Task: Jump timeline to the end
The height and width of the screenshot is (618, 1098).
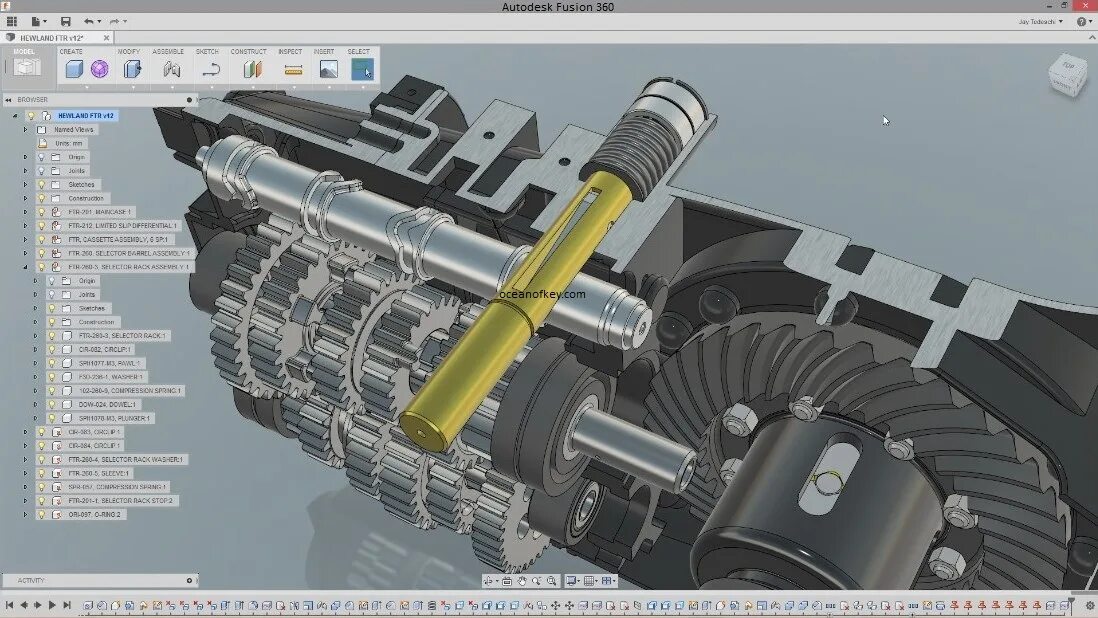Action: point(67,605)
